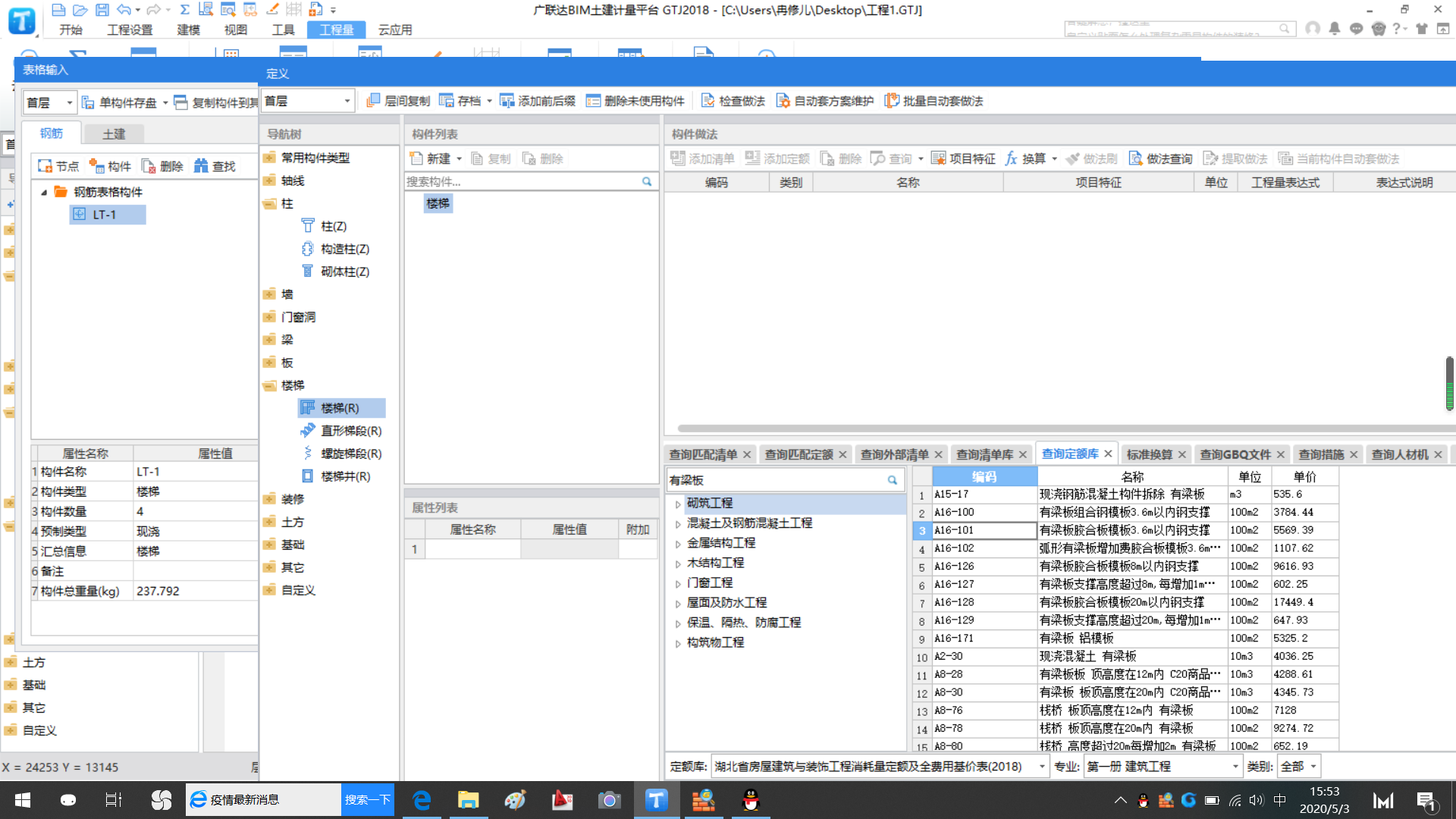1456x819 pixels.
Task: Select row A16-101 in quota table
Action: (1125, 530)
